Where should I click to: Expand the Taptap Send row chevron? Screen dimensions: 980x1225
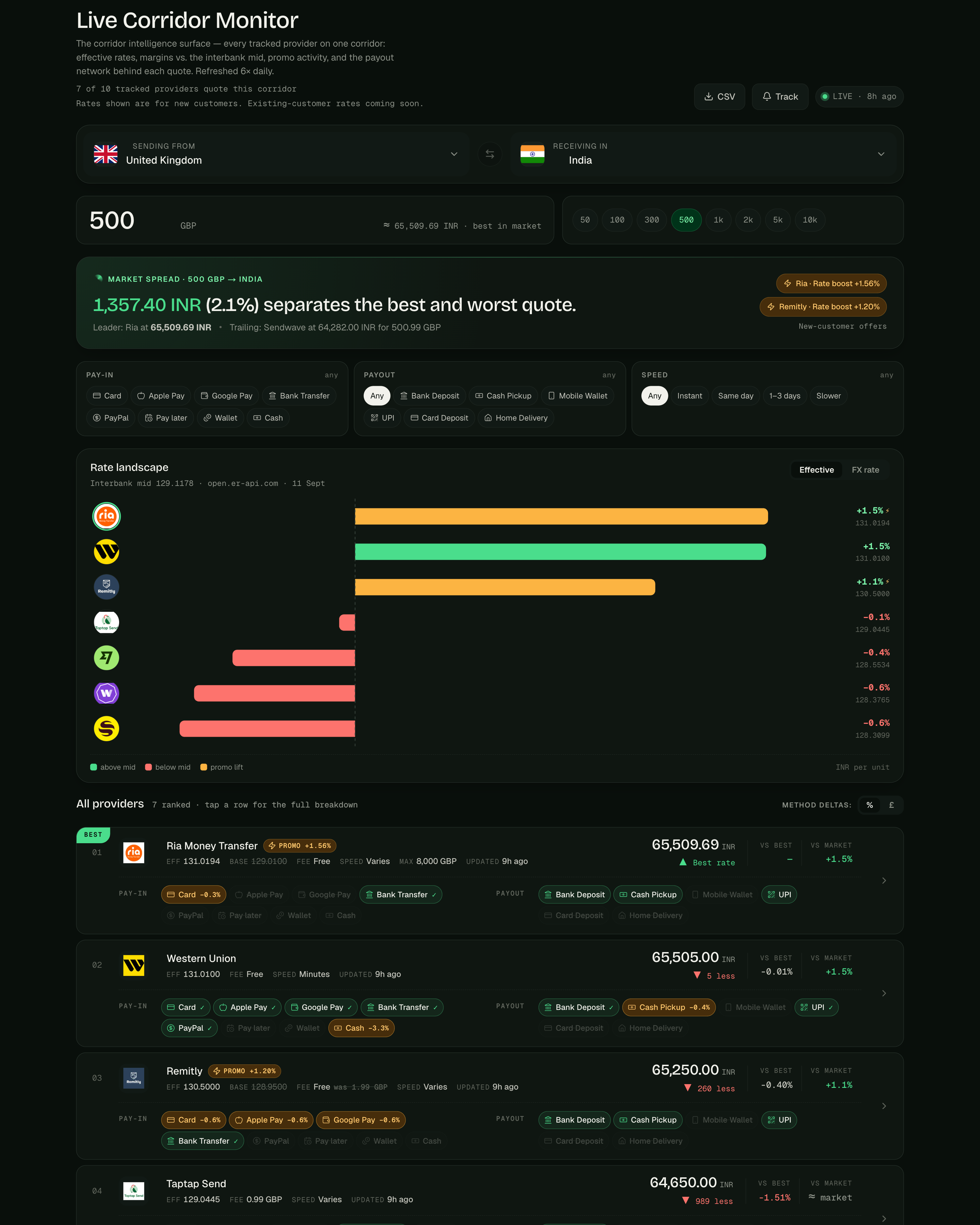coord(884,1218)
